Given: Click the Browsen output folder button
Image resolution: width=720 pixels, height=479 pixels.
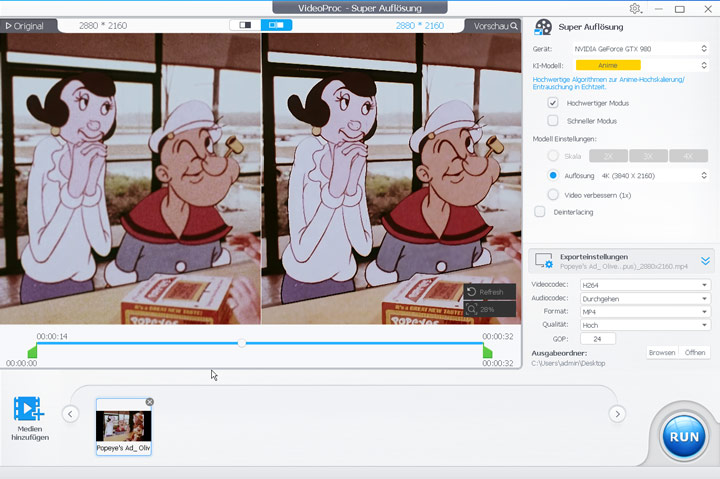Looking at the screenshot, I should click(662, 353).
